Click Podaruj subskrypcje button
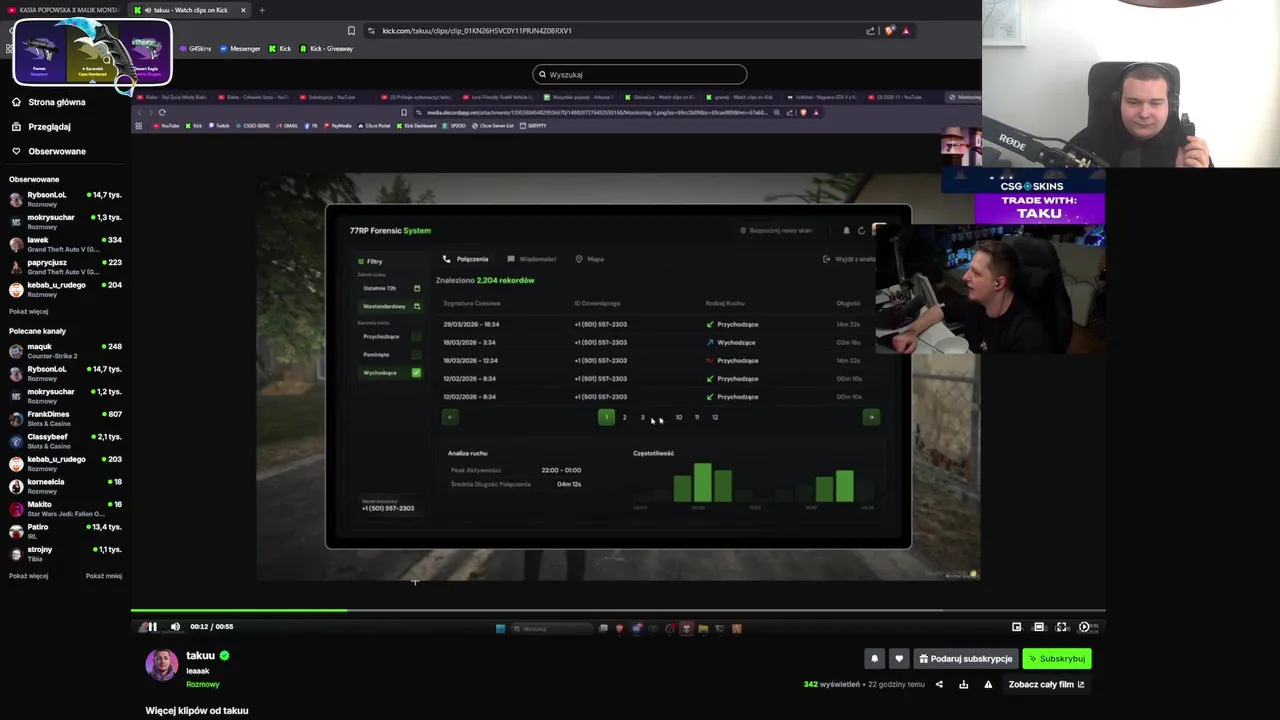Image resolution: width=1280 pixels, height=720 pixels. tap(966, 659)
